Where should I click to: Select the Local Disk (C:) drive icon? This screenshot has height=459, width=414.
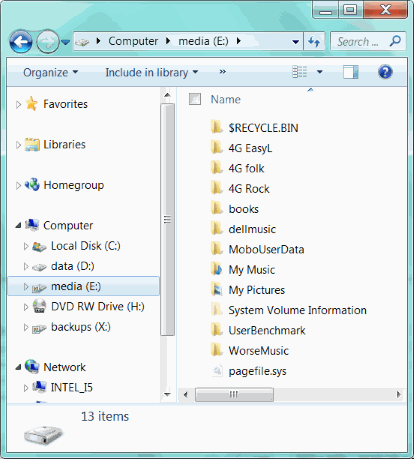[39, 247]
